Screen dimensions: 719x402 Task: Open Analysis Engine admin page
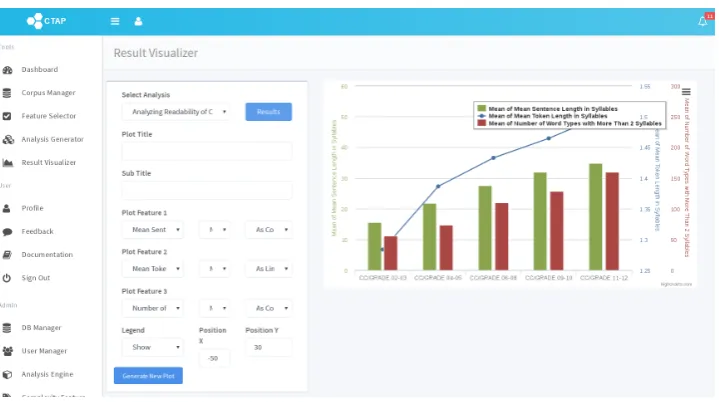click(x=47, y=374)
